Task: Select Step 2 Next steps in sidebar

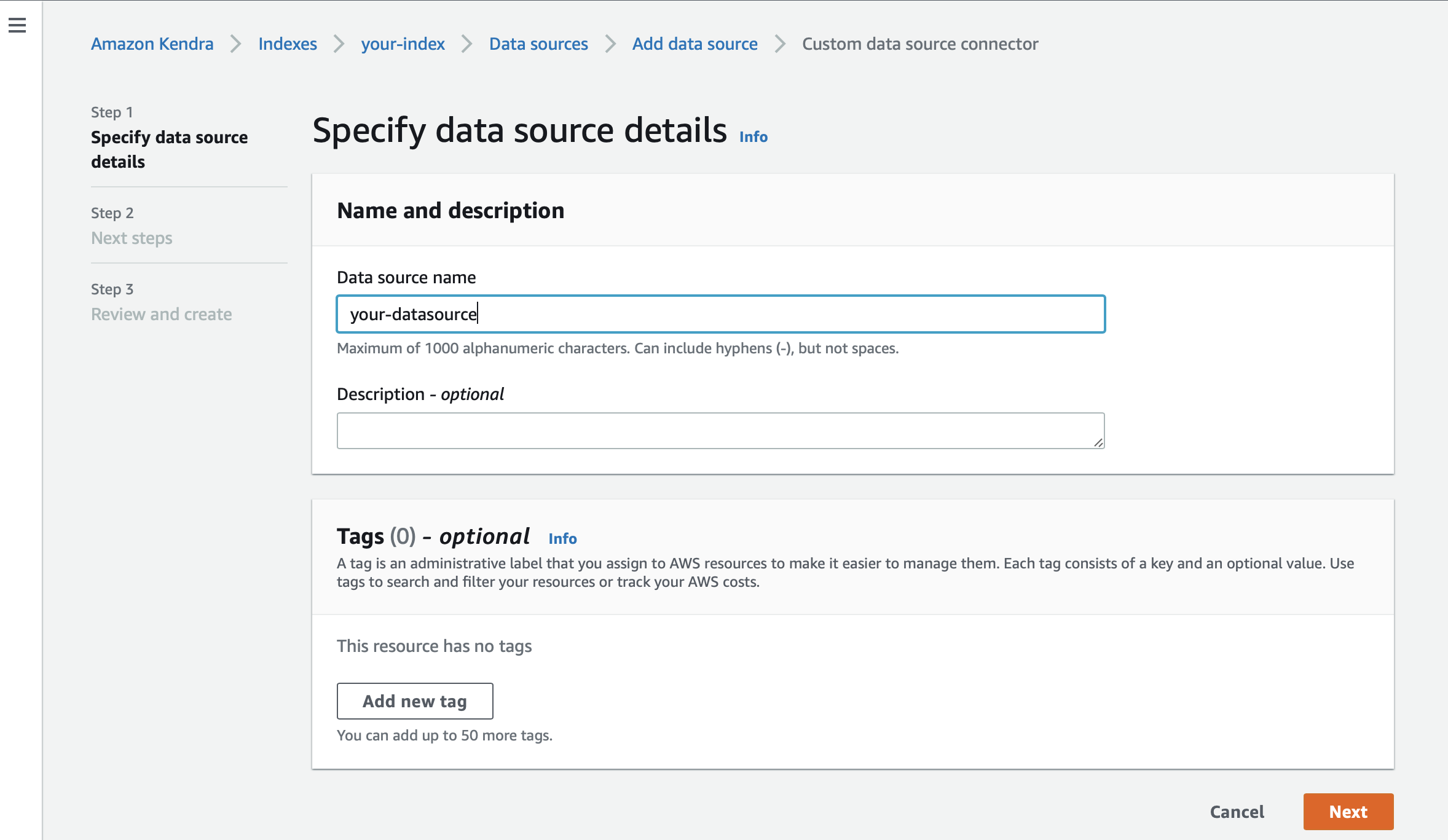Action: 132,238
